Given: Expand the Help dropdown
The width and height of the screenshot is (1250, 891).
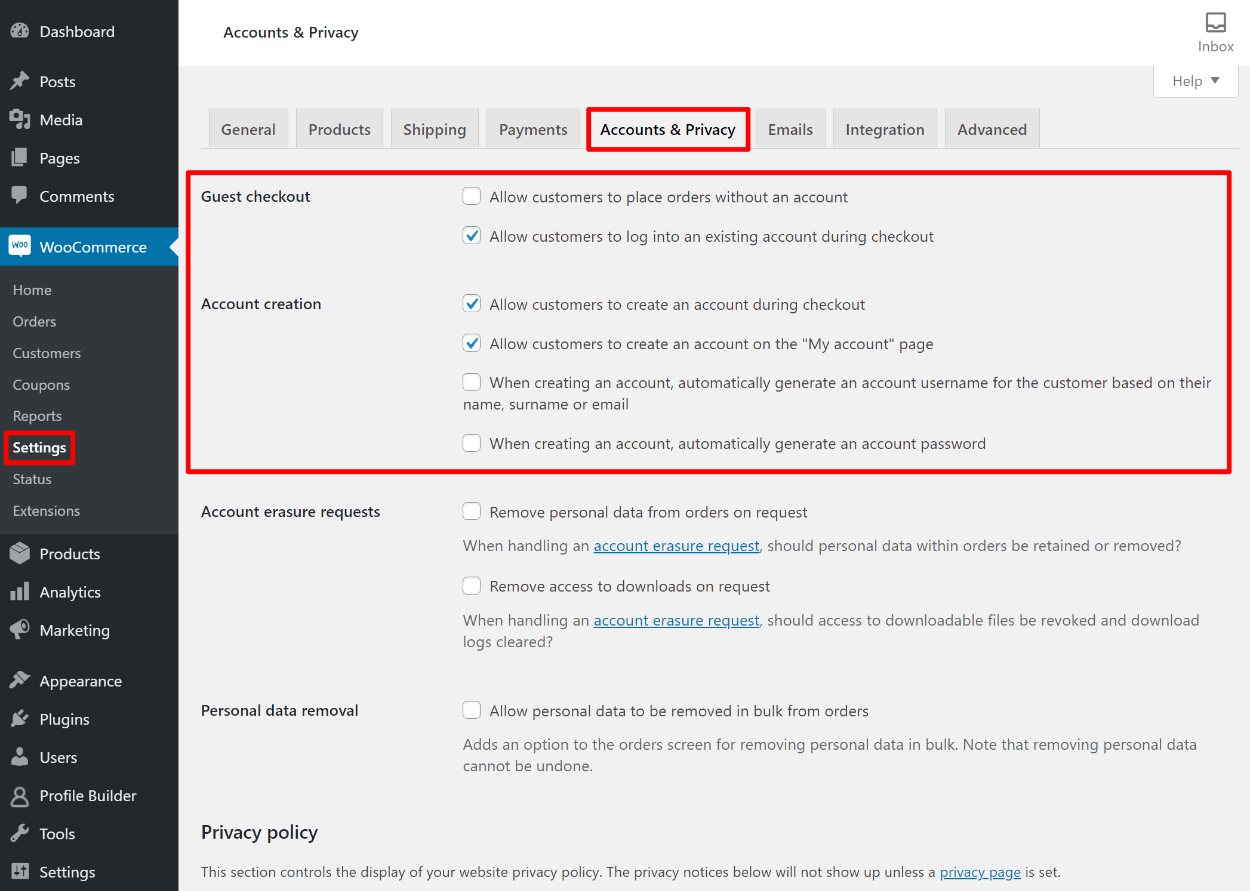Looking at the screenshot, I should (x=1195, y=81).
